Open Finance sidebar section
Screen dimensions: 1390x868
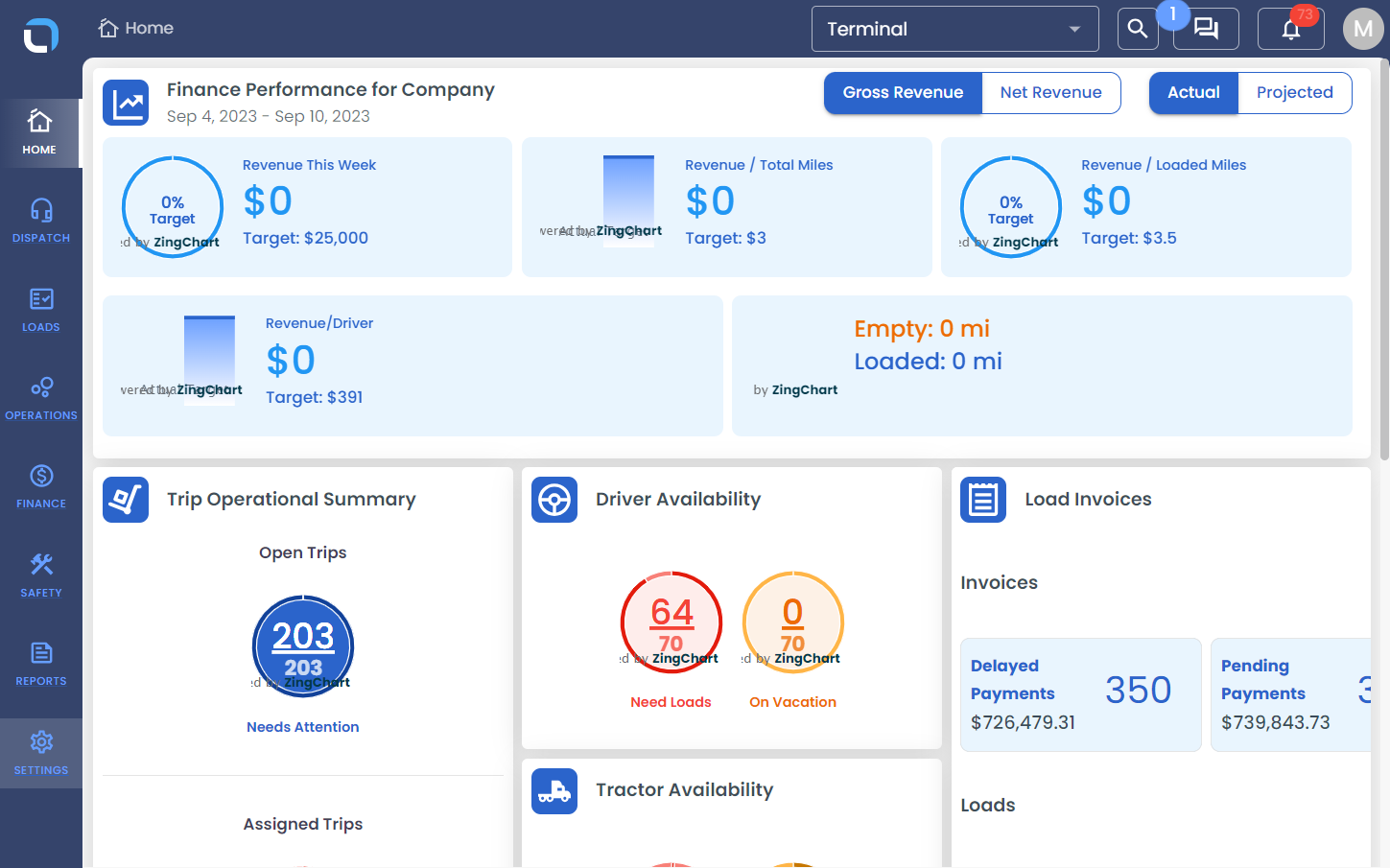tap(40, 486)
